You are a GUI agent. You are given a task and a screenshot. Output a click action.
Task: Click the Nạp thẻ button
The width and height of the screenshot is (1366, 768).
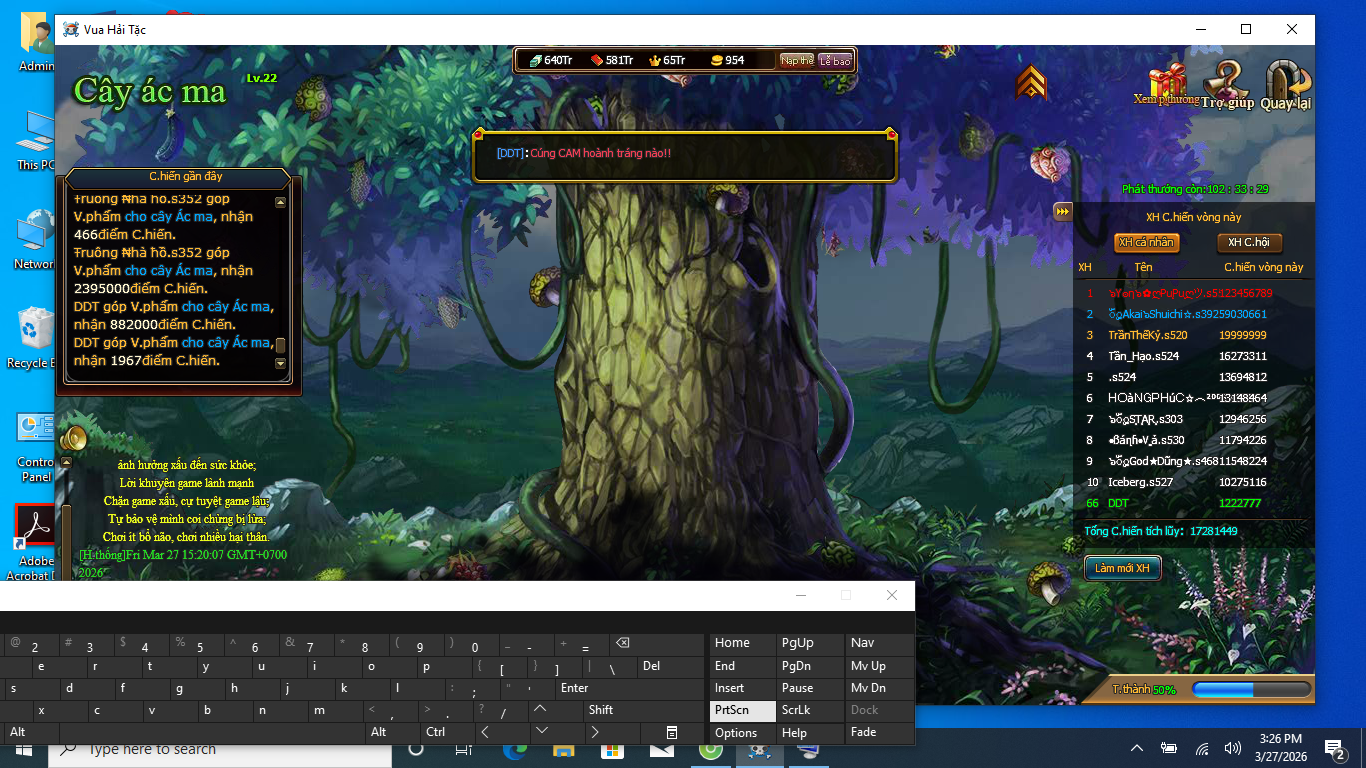[x=797, y=61]
